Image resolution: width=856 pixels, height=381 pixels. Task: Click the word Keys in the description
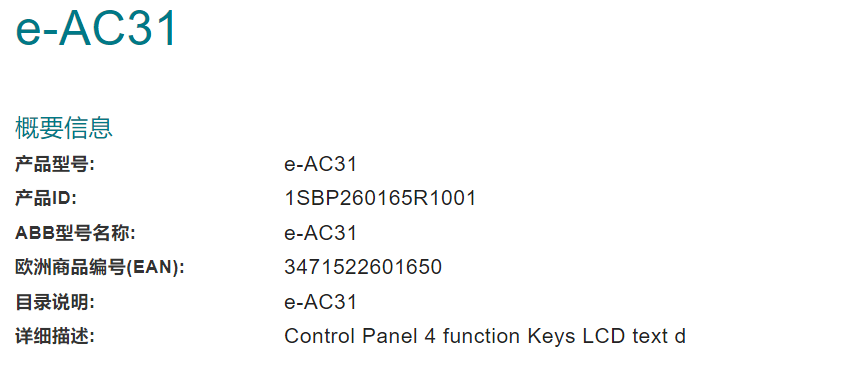click(551, 336)
